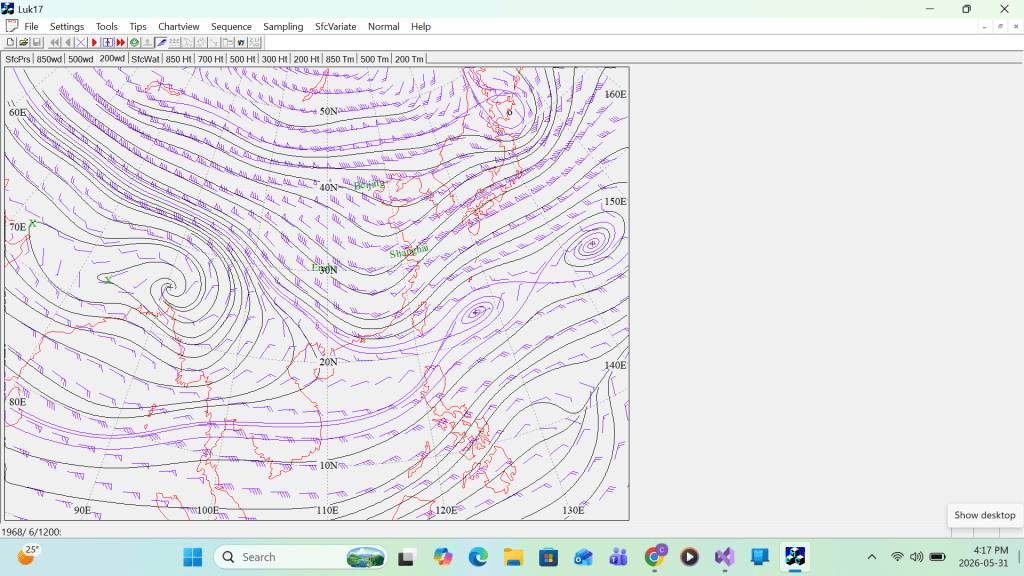Switch to the 500 Tm tab
The image size is (1024, 576).
tap(374, 59)
